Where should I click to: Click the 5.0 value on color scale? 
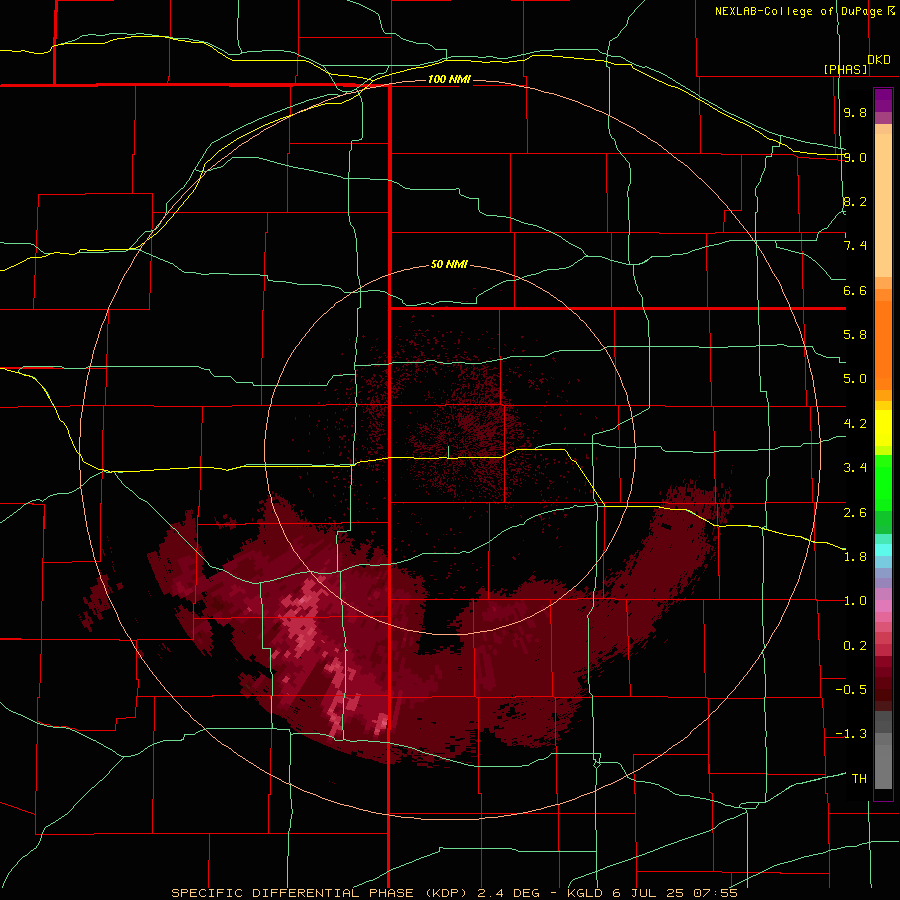[855, 379]
